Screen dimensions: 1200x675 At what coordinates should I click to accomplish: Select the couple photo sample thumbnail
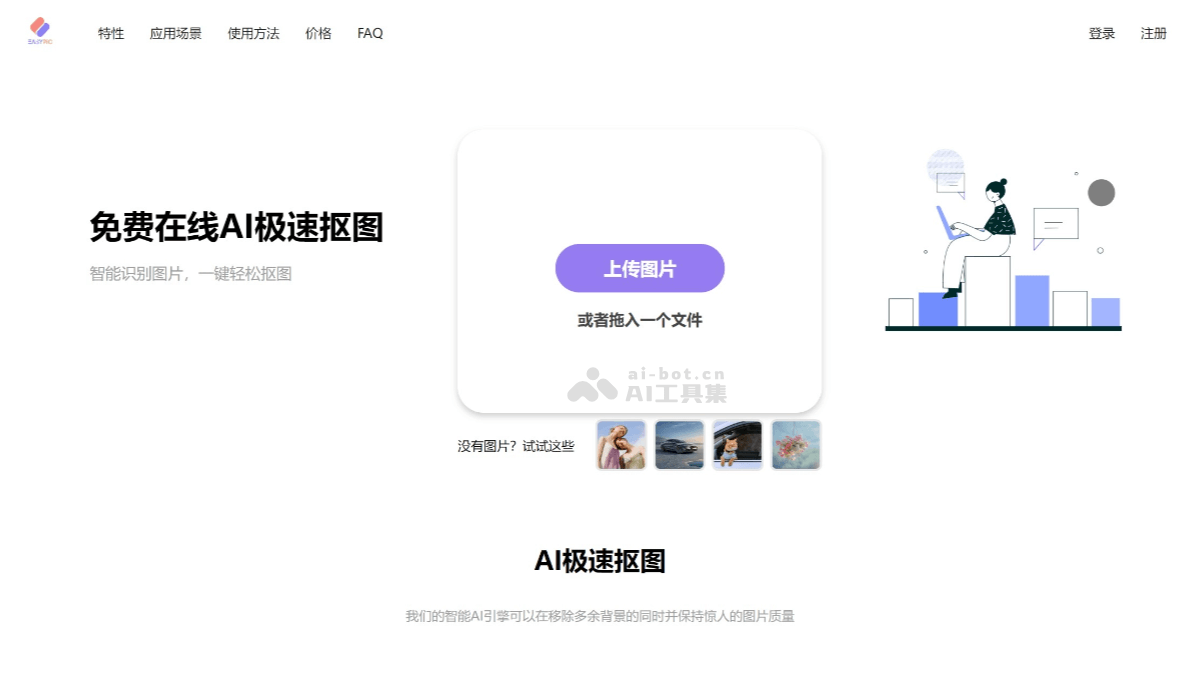(x=621, y=444)
